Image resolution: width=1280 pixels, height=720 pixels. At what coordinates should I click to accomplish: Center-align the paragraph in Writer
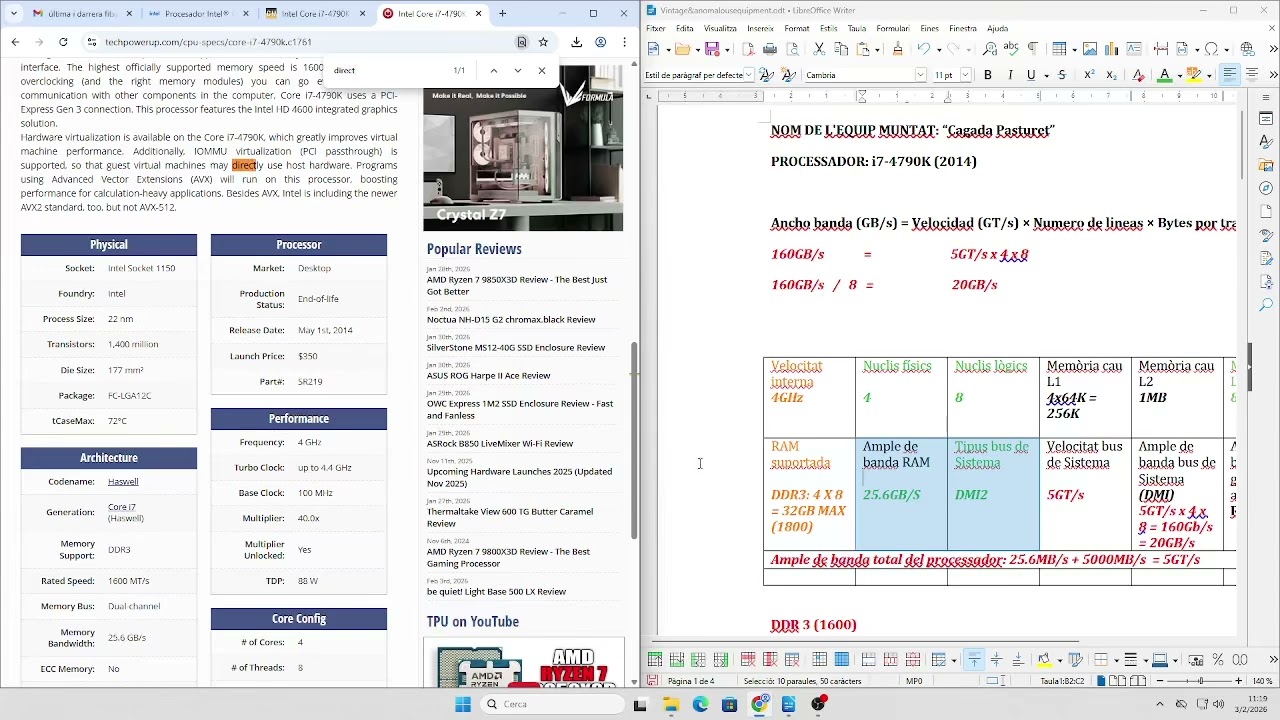click(1251, 75)
